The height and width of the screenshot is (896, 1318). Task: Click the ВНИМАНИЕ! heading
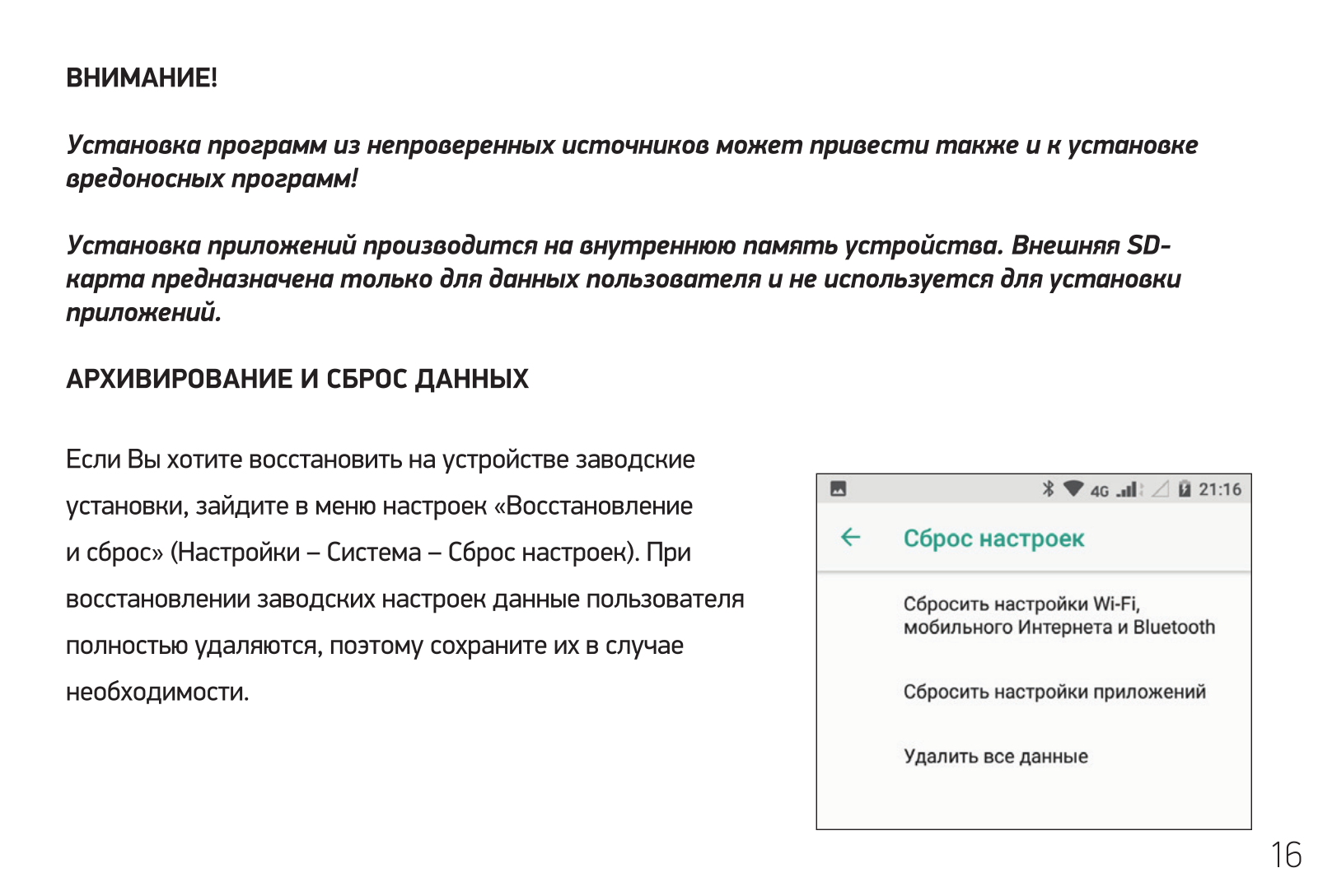pyautogui.click(x=142, y=77)
